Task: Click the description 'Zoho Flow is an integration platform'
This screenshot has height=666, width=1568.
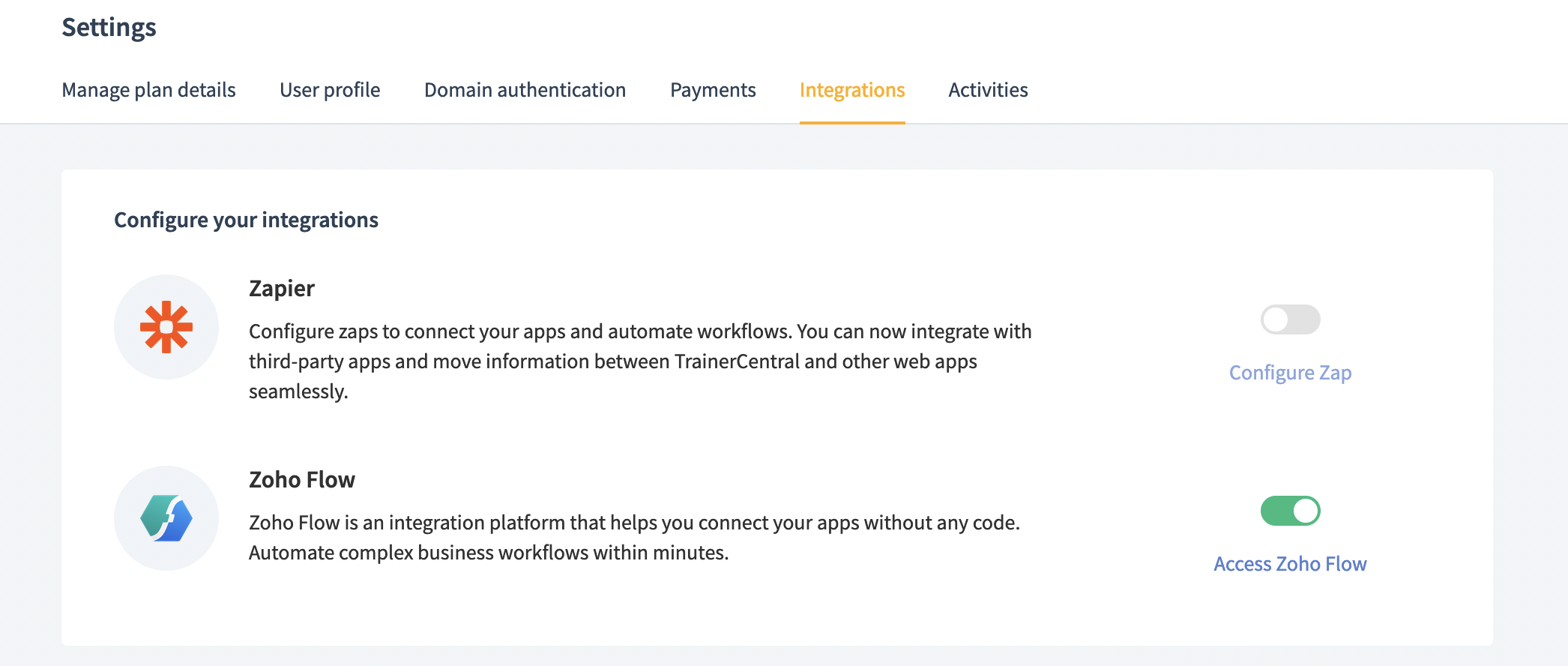Action: pyautogui.click(x=634, y=538)
